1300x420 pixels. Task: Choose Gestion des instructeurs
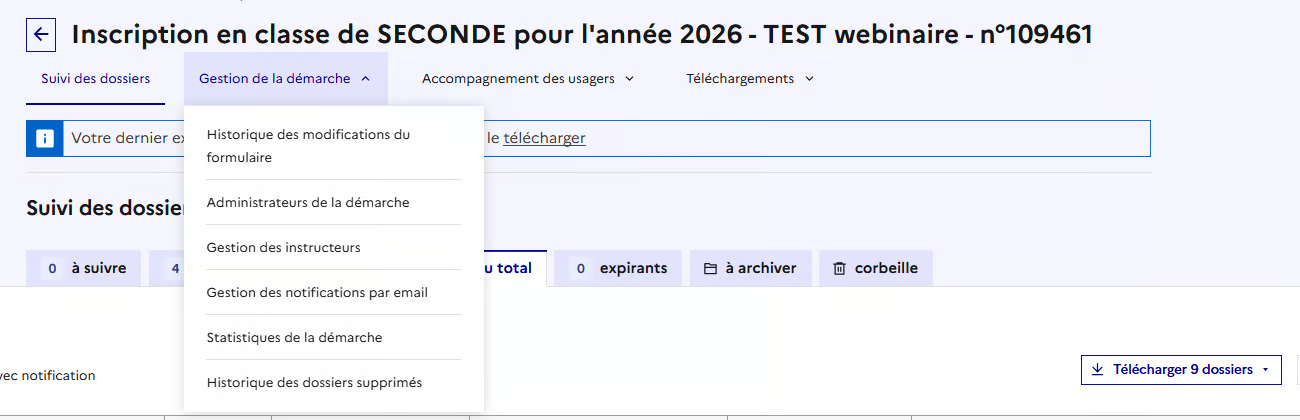click(283, 247)
